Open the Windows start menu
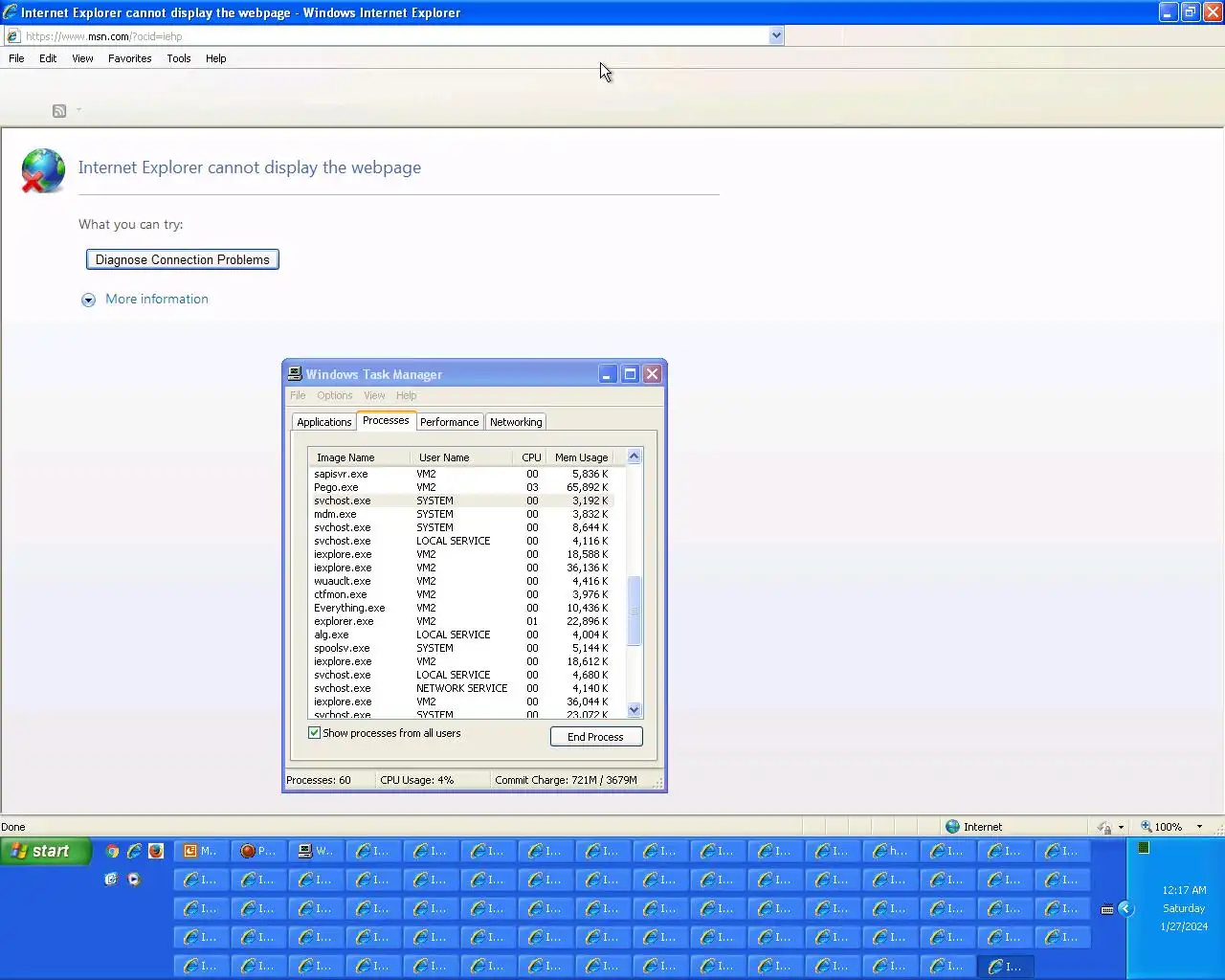Screen dimensions: 1225x980 click(x=46, y=851)
